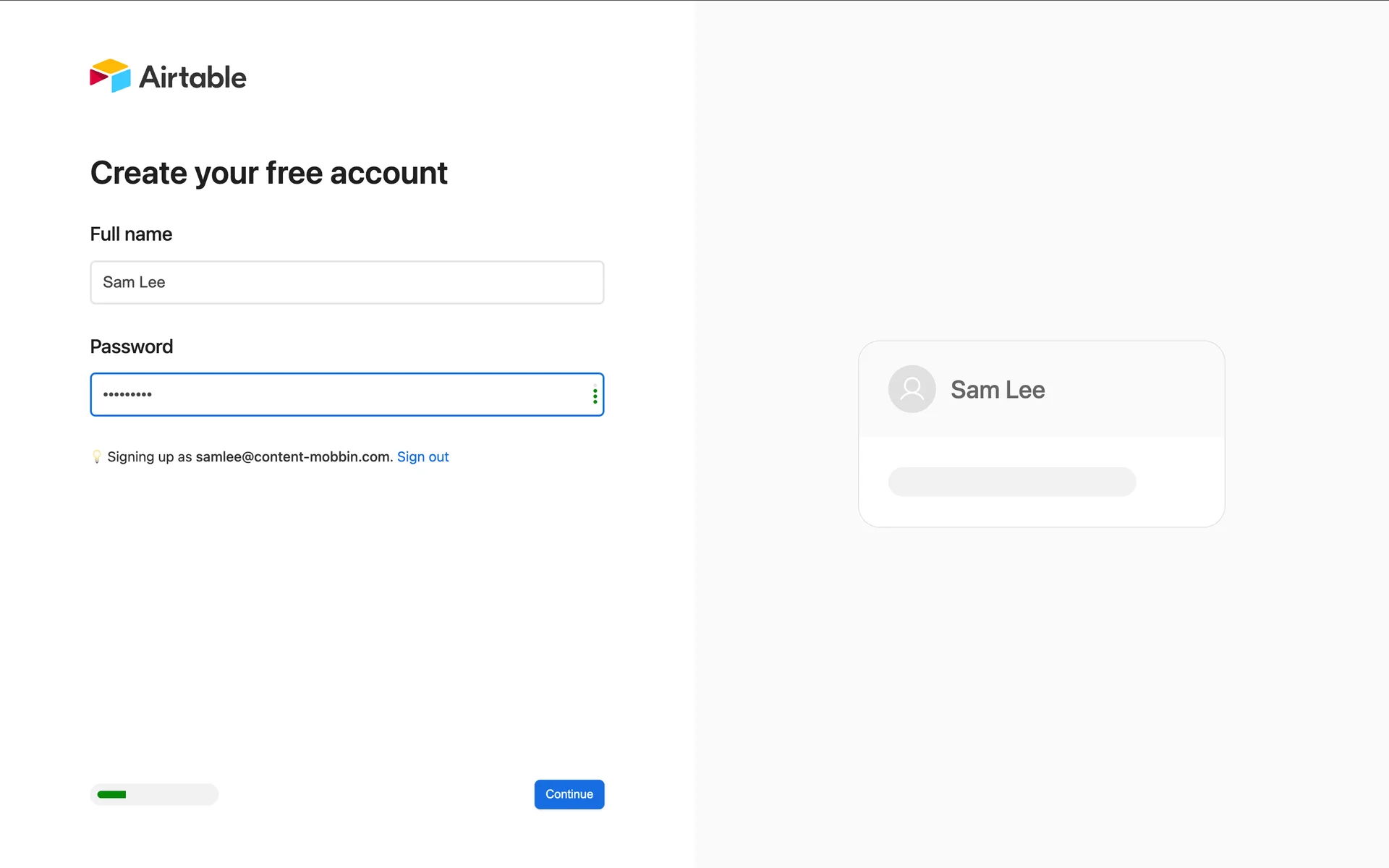Click the green filled part of progress bar
This screenshot has width=1389, height=868.
111,794
